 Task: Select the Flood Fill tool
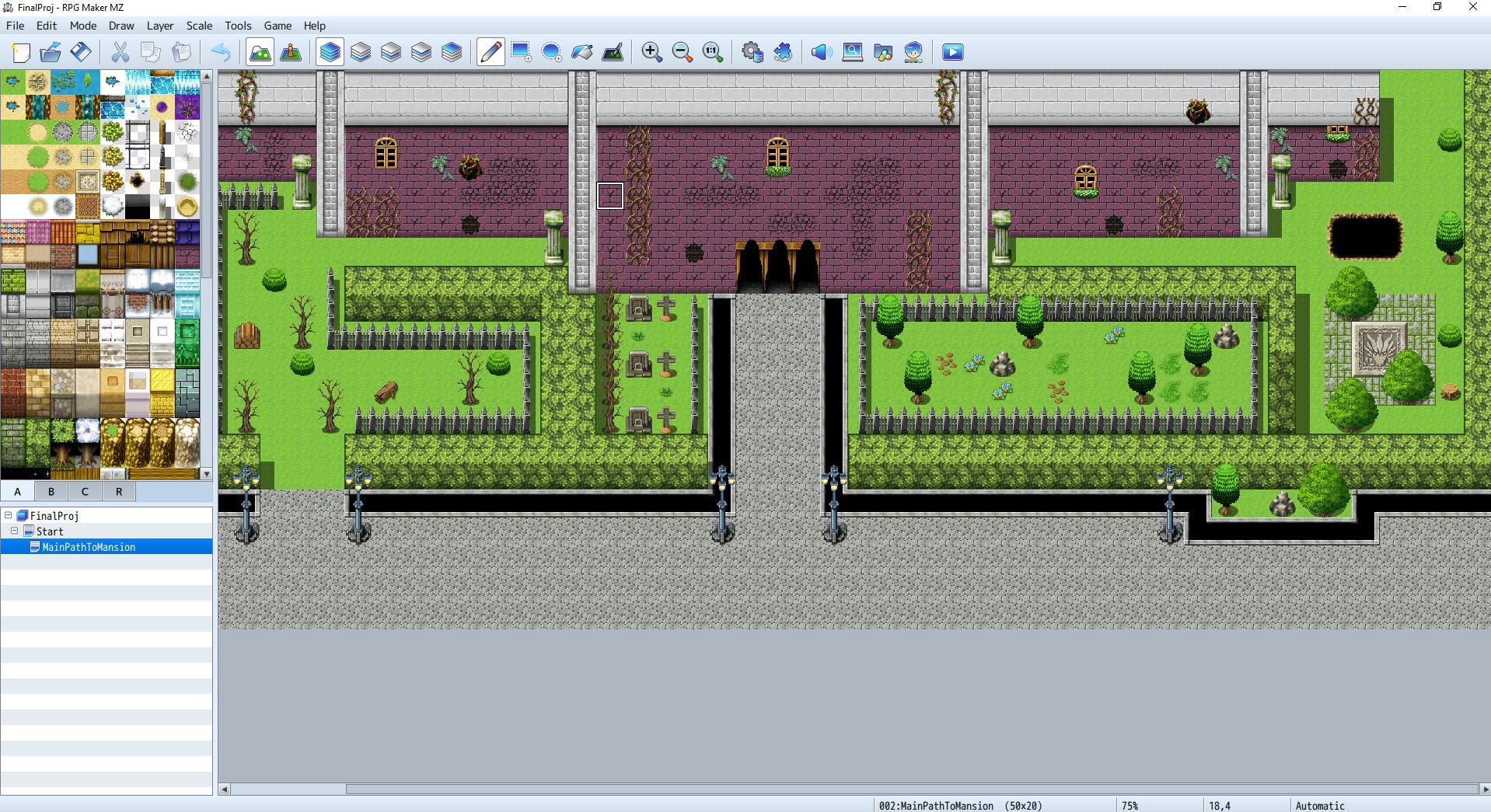[x=582, y=52]
